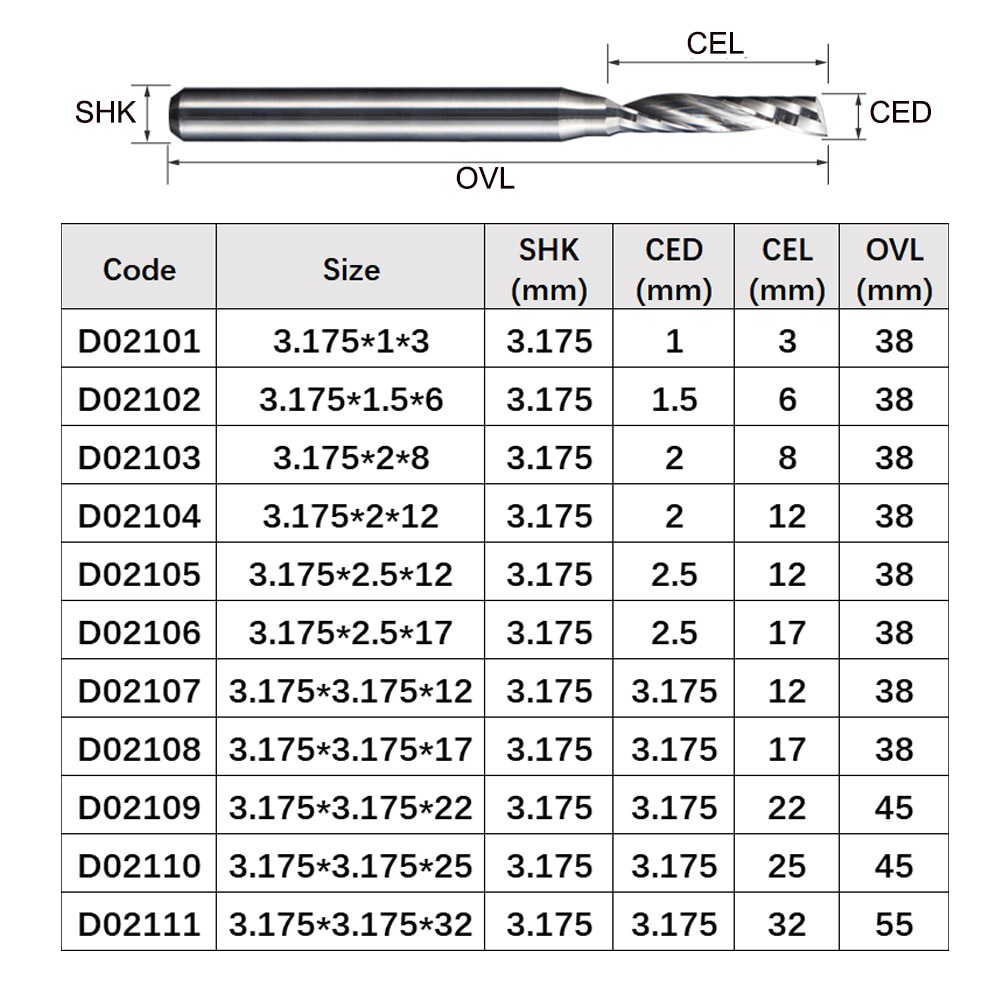Click the Size column header

click(x=351, y=267)
